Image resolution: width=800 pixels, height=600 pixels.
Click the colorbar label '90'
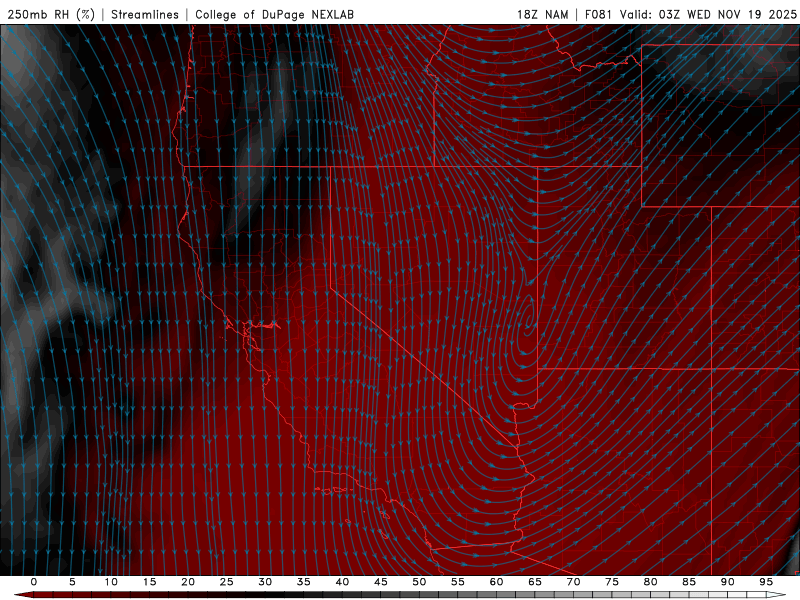(x=728, y=582)
